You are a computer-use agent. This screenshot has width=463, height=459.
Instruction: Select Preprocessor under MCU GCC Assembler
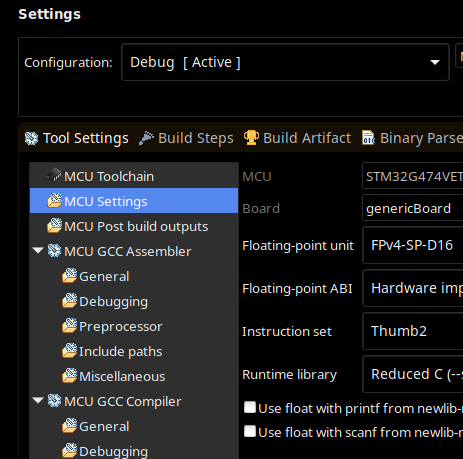coord(121,327)
